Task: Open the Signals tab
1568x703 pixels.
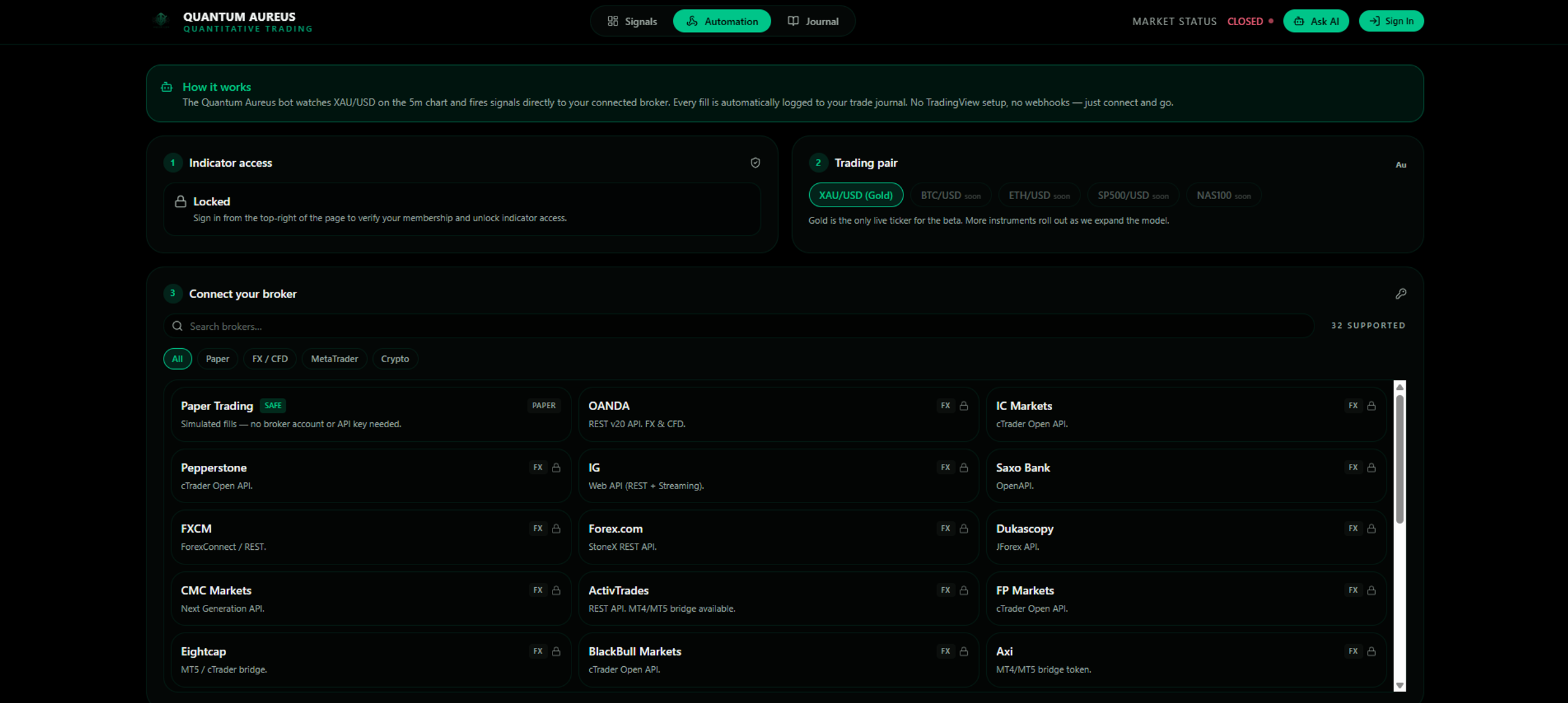Action: click(632, 21)
